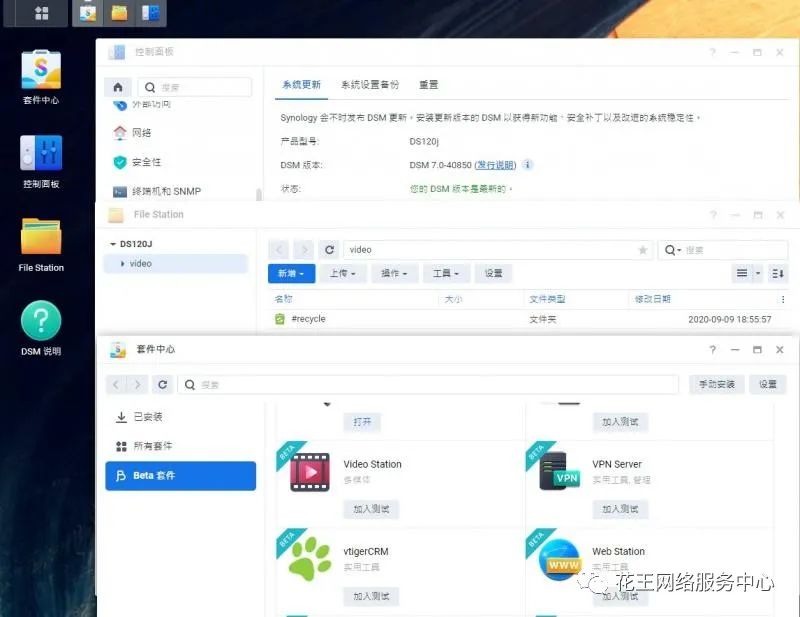
Task: Open Package Center 设置 button
Action: coord(767,384)
